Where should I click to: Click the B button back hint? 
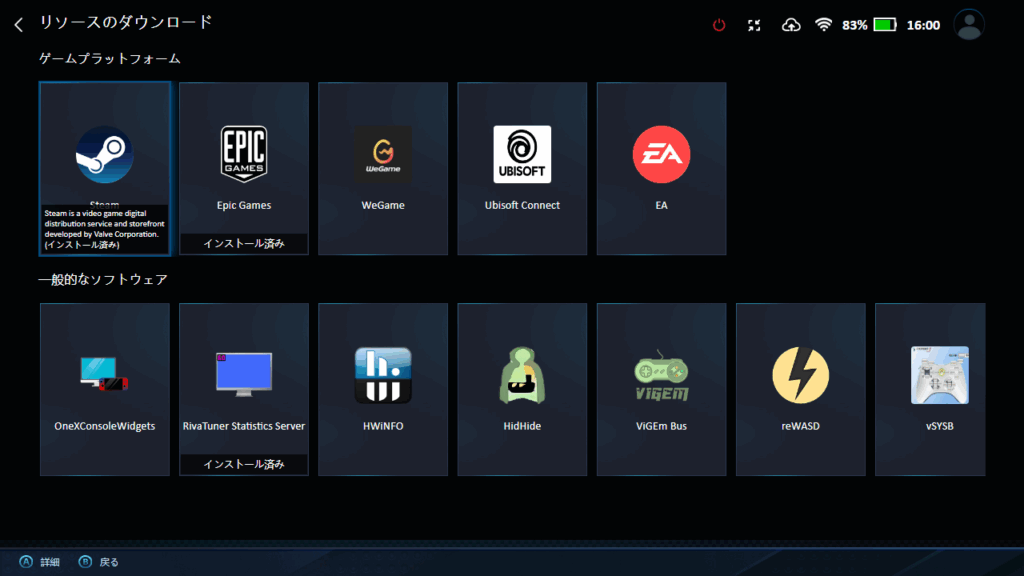pyautogui.click(x=99, y=562)
